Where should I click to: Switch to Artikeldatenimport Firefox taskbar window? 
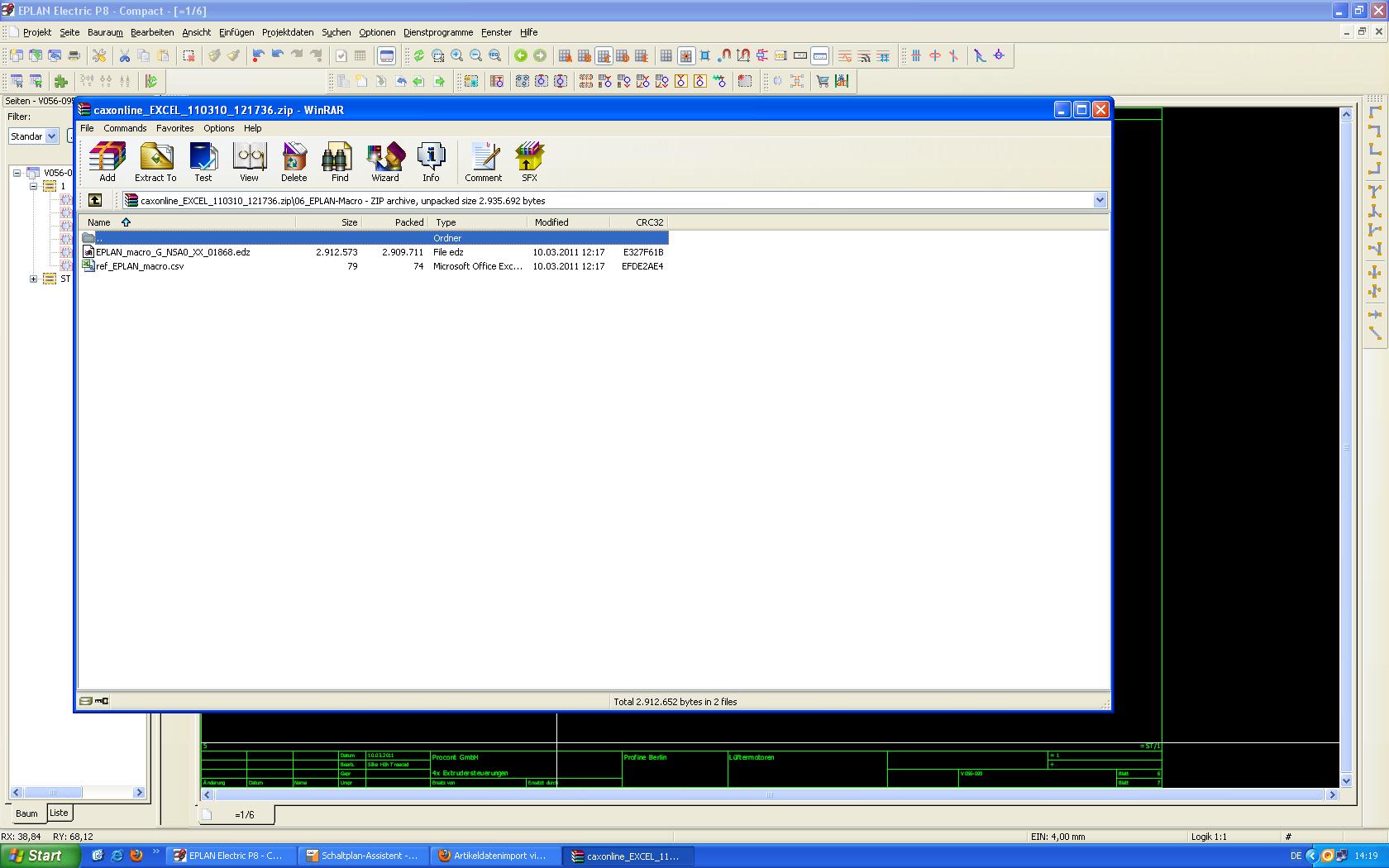(494, 856)
